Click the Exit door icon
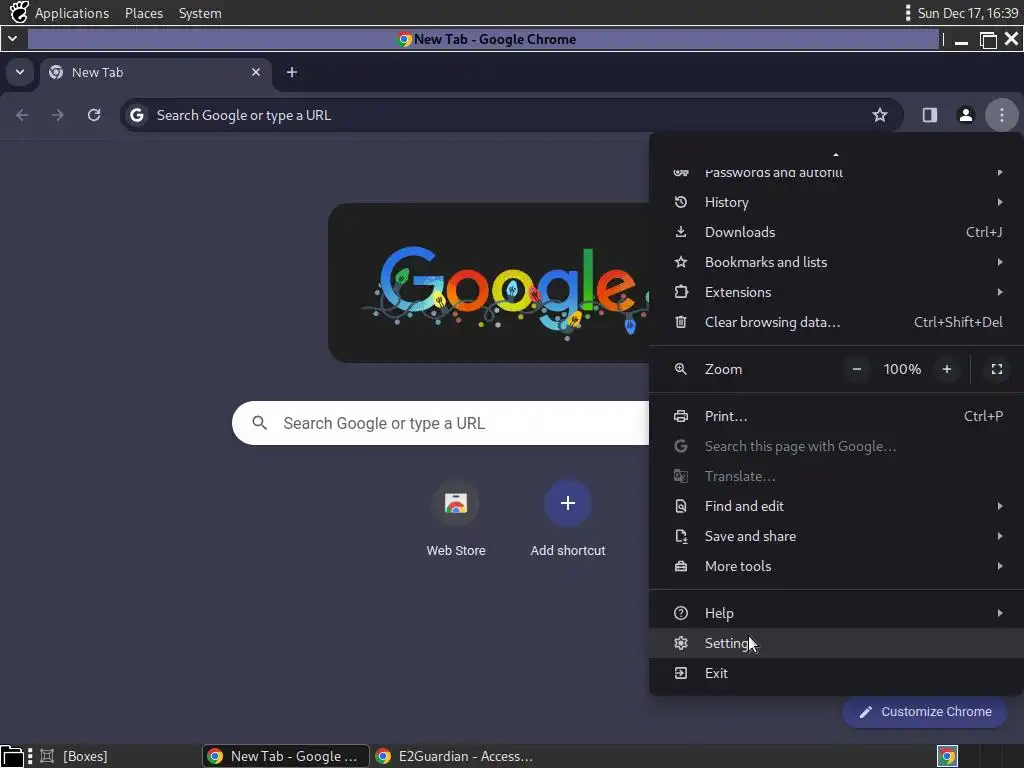This screenshot has width=1024, height=768. 680,673
